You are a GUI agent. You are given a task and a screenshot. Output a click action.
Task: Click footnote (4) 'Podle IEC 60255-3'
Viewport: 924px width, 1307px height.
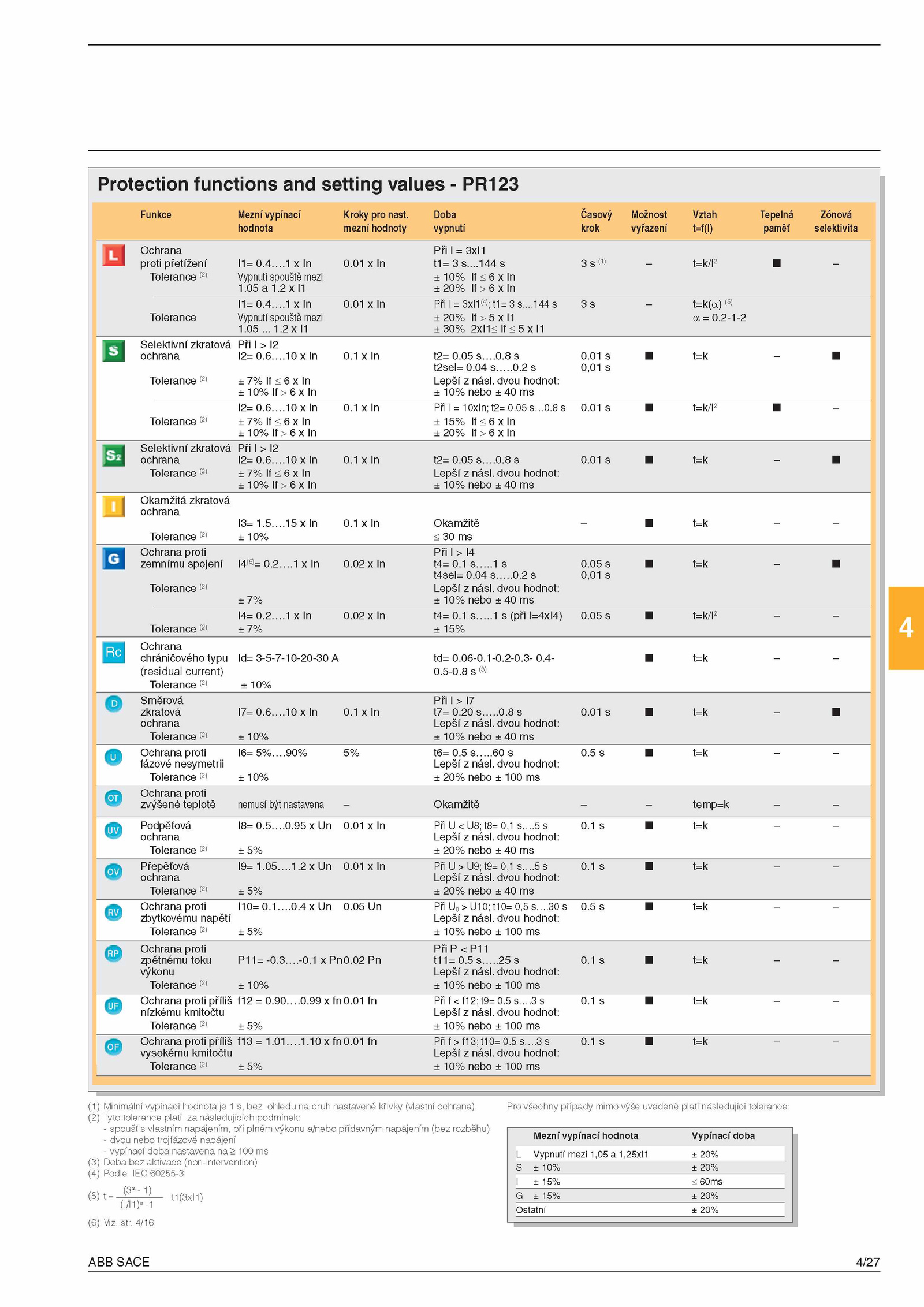point(136,1173)
